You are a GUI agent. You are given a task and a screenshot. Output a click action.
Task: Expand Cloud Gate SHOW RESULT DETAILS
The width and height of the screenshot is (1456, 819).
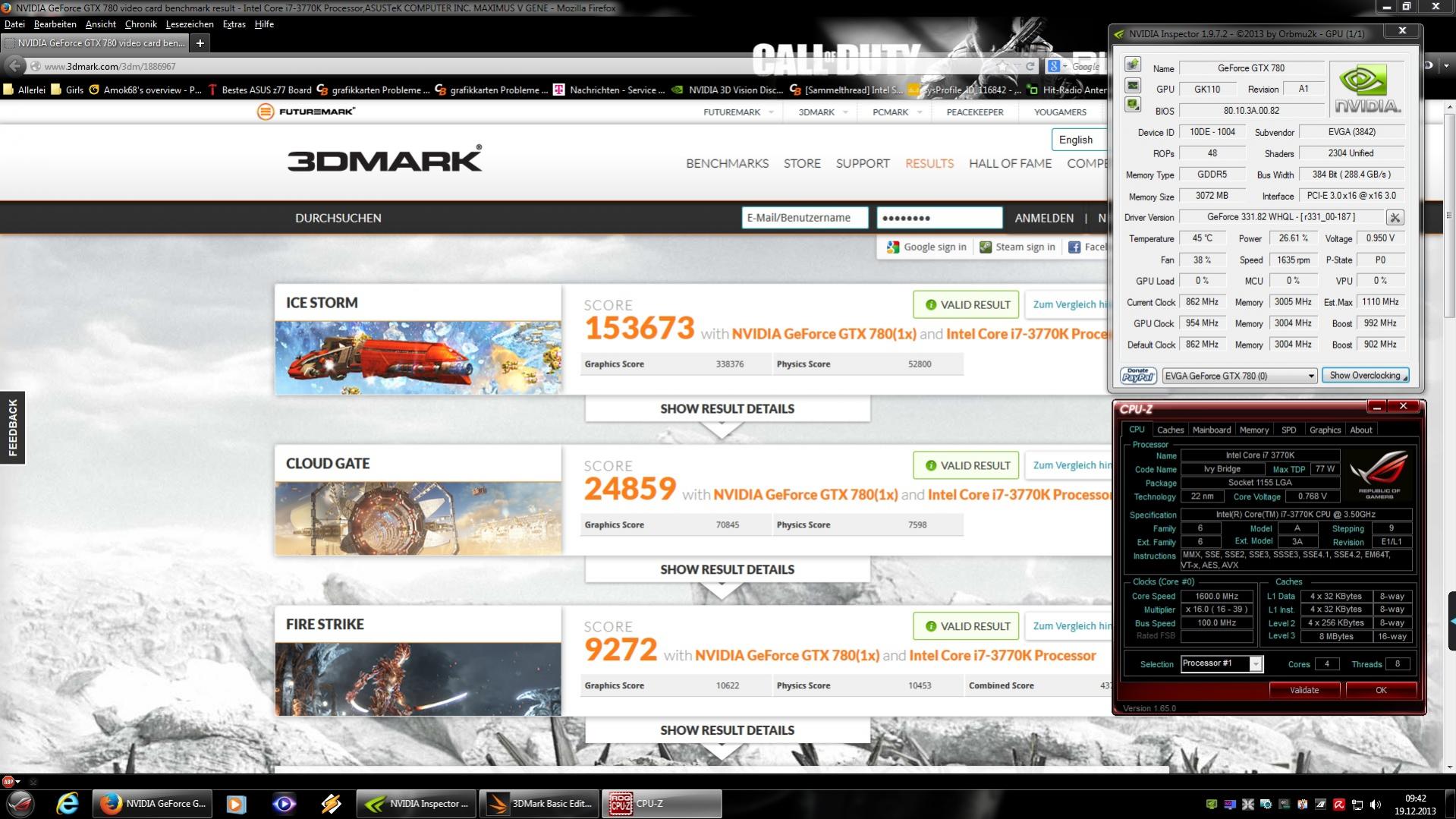[x=727, y=569]
